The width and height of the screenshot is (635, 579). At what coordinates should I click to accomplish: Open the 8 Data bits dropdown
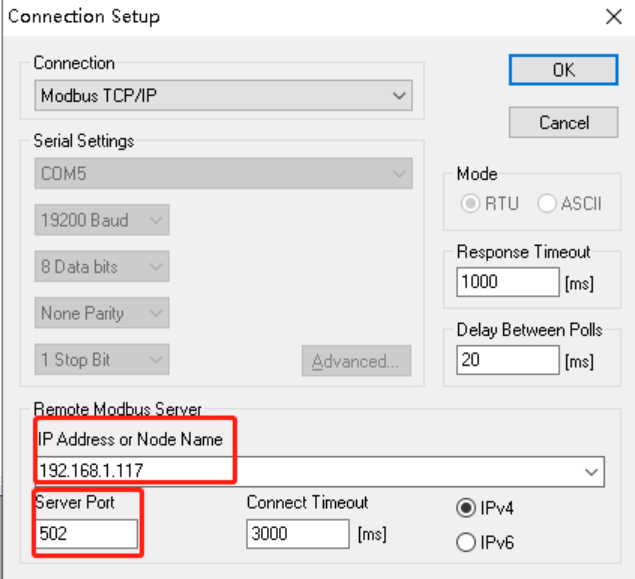(x=102, y=266)
